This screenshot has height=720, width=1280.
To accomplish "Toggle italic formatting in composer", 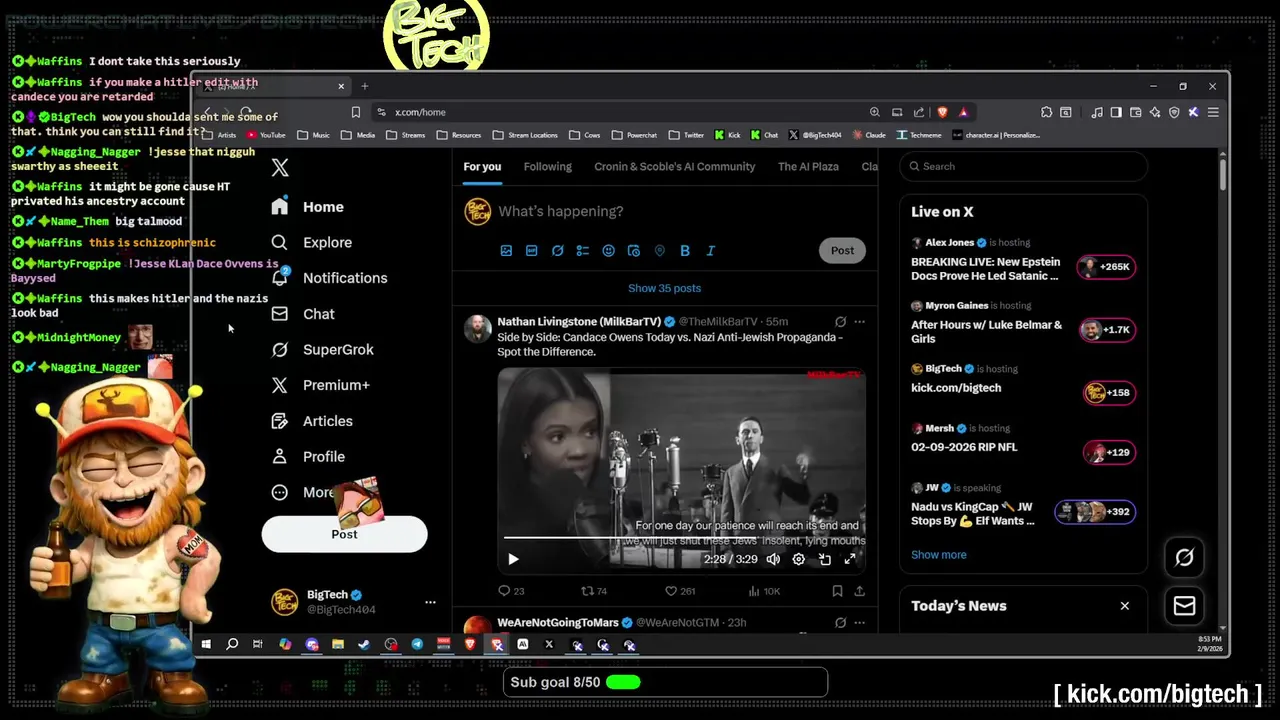I will tap(710, 251).
